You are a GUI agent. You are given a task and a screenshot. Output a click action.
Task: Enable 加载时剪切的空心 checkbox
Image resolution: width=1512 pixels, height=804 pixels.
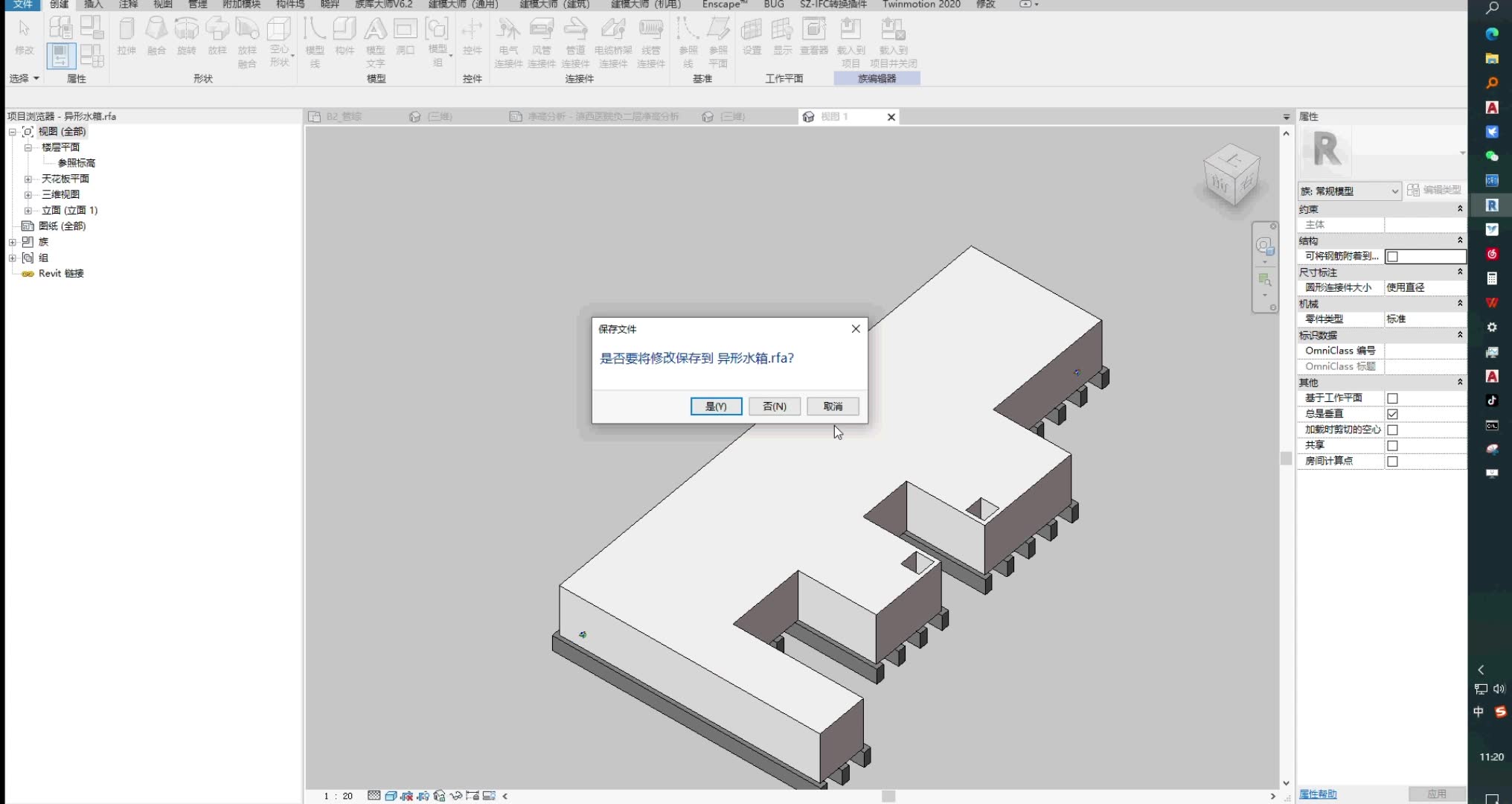point(1393,429)
